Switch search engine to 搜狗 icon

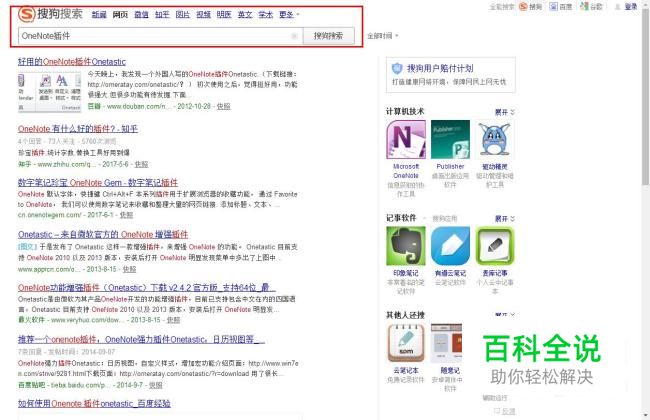point(523,6)
